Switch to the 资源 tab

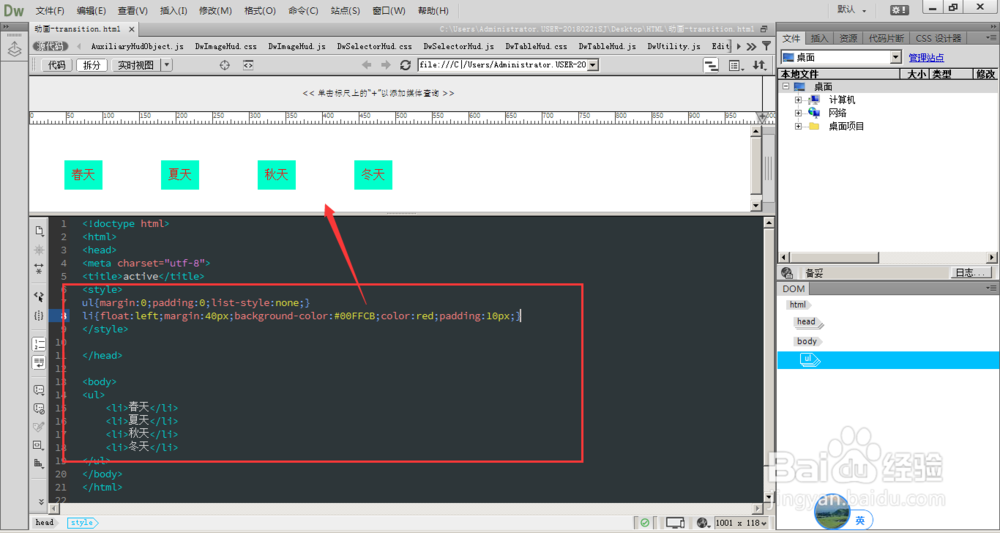click(x=848, y=38)
